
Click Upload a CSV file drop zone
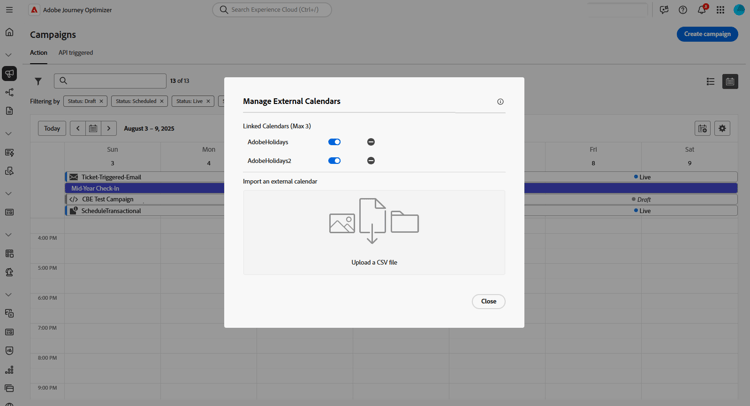pyautogui.click(x=374, y=233)
